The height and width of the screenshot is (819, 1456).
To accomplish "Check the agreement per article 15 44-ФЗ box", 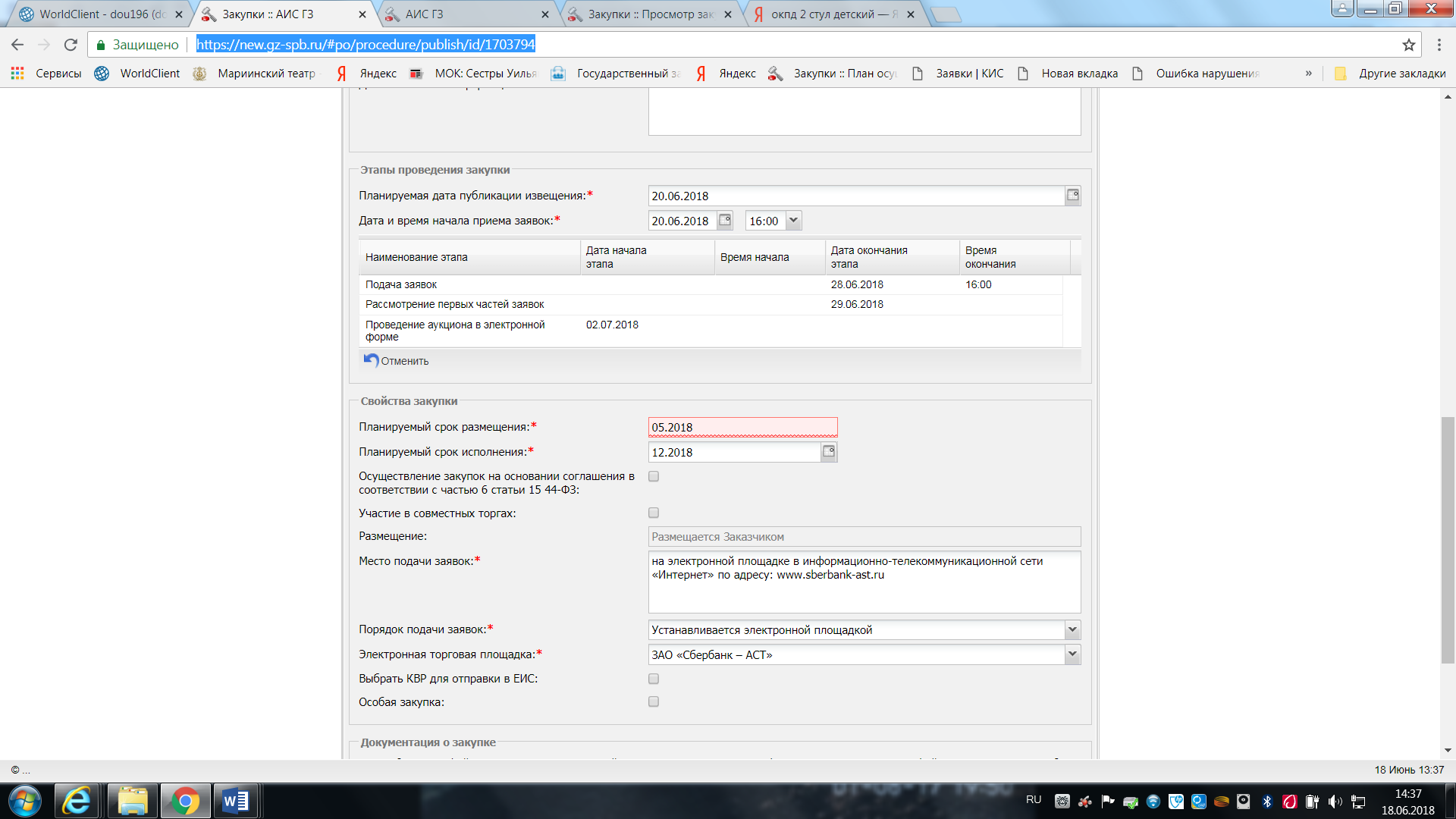I will (x=654, y=476).
